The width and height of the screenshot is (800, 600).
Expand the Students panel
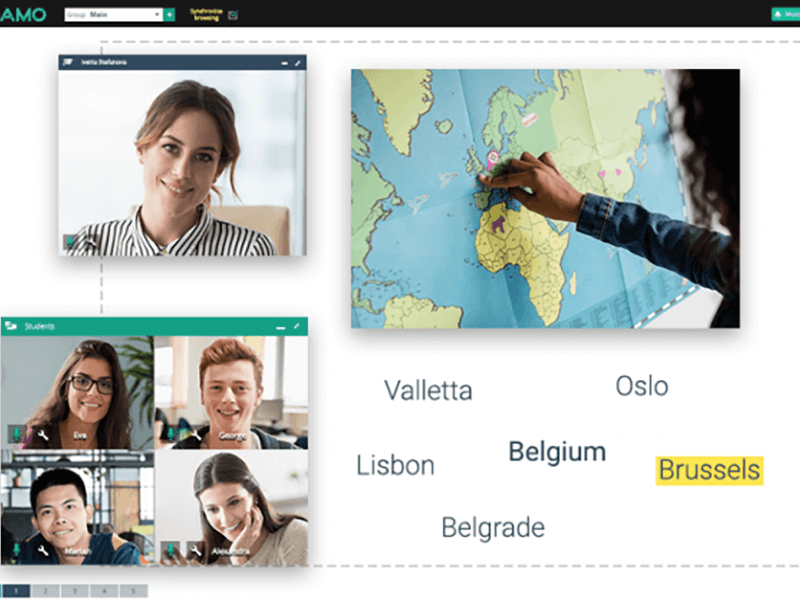pos(297,326)
